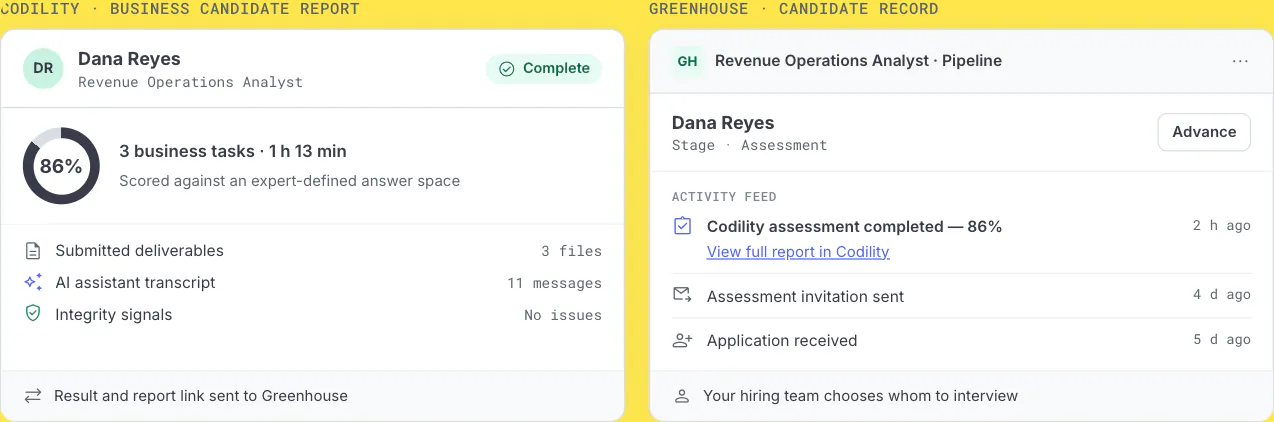Click the envelope icon for invitation sent

[682, 295]
